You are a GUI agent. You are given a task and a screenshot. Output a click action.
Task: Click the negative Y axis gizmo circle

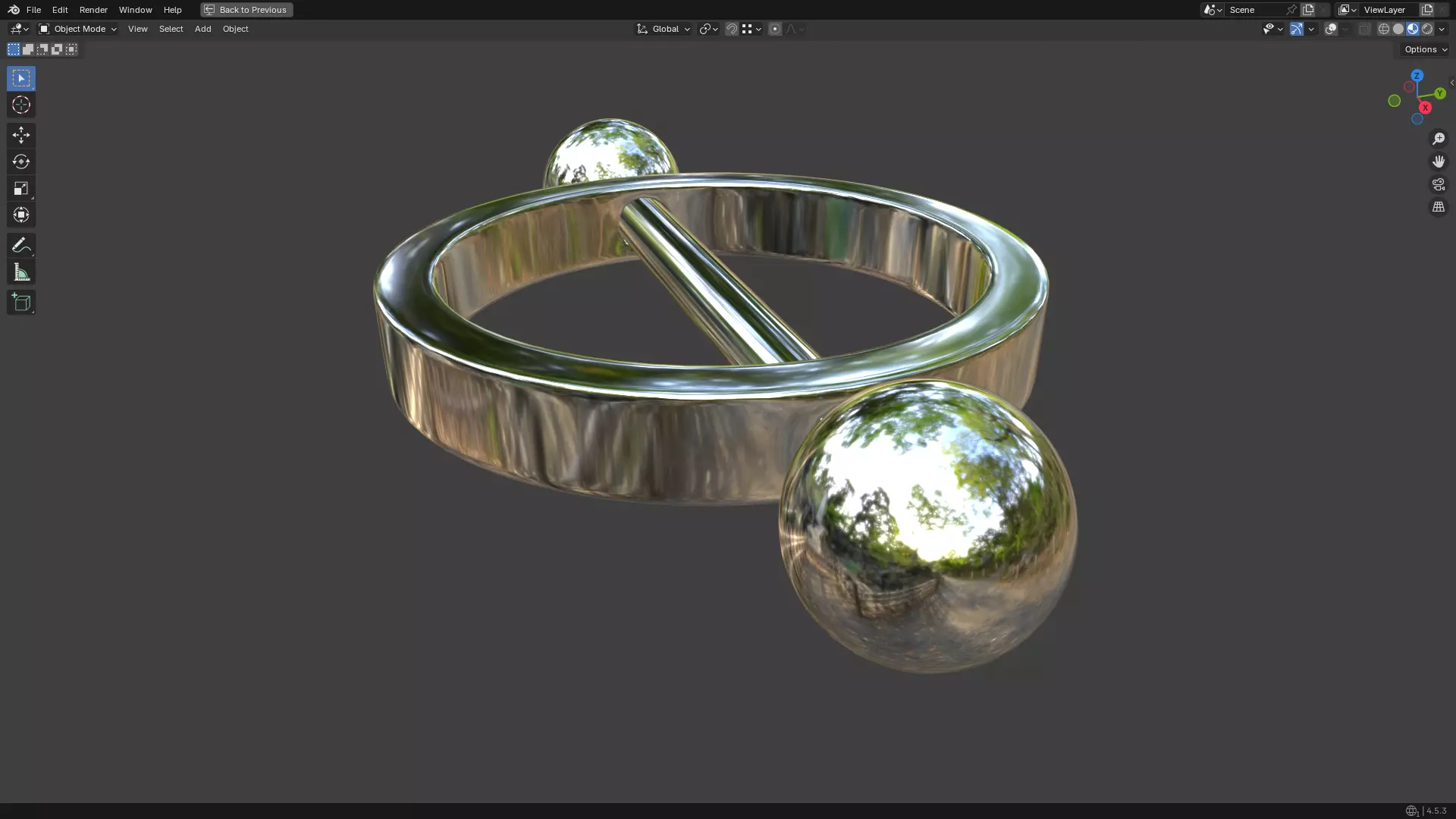click(x=1395, y=101)
